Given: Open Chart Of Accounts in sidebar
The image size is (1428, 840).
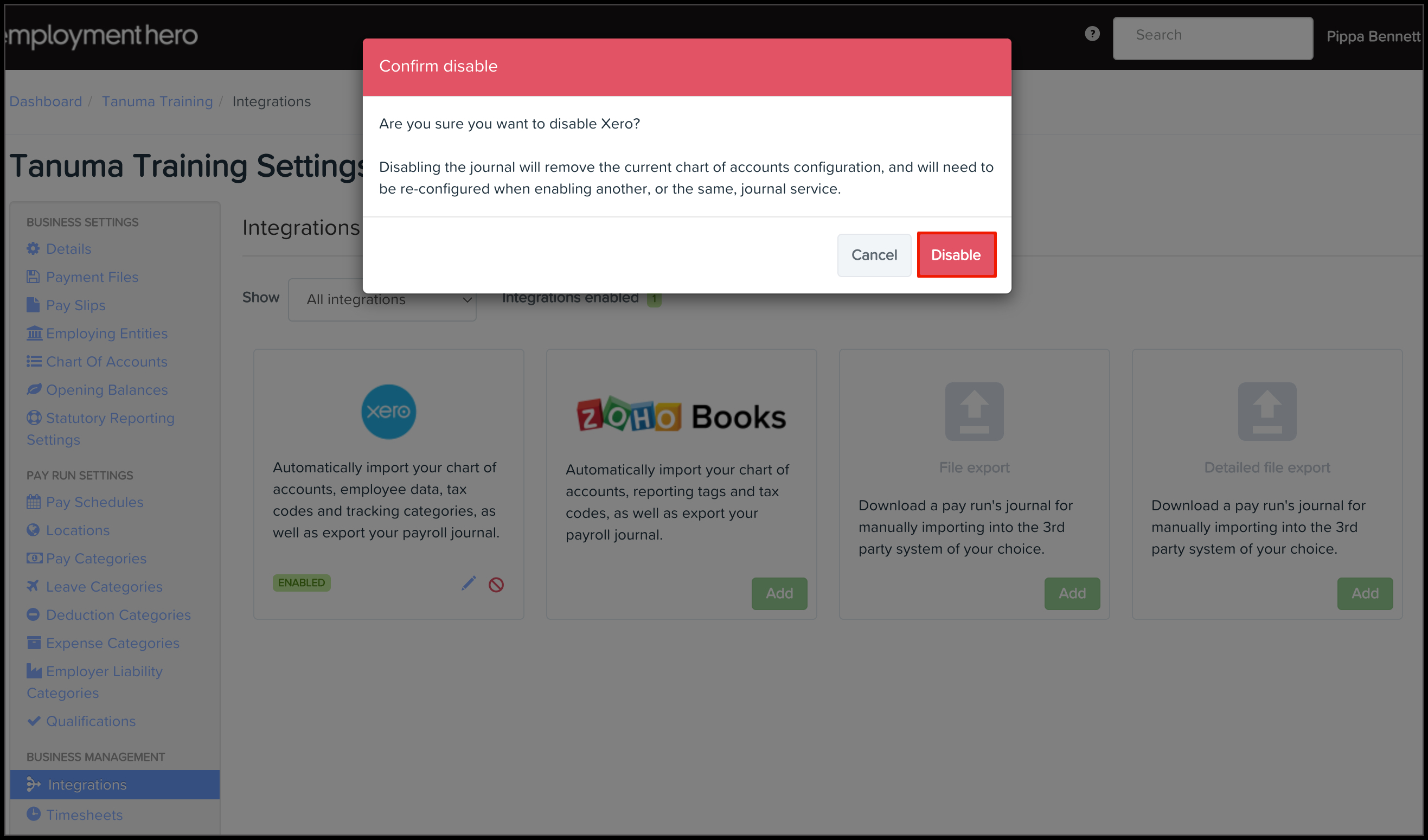Looking at the screenshot, I should (x=97, y=361).
